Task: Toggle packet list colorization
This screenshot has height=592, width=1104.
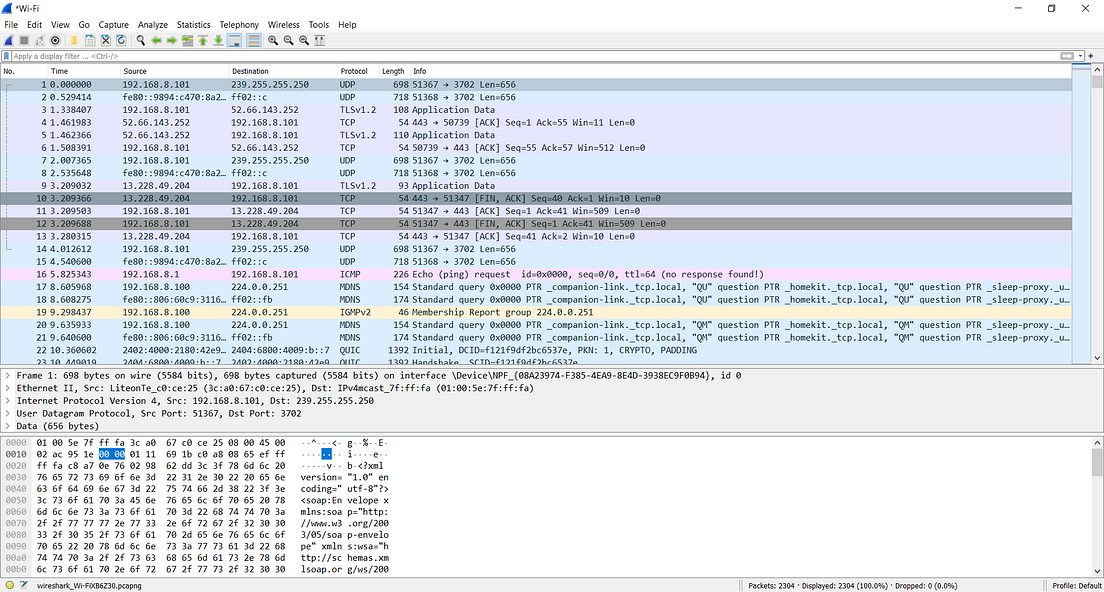Action: (254, 41)
